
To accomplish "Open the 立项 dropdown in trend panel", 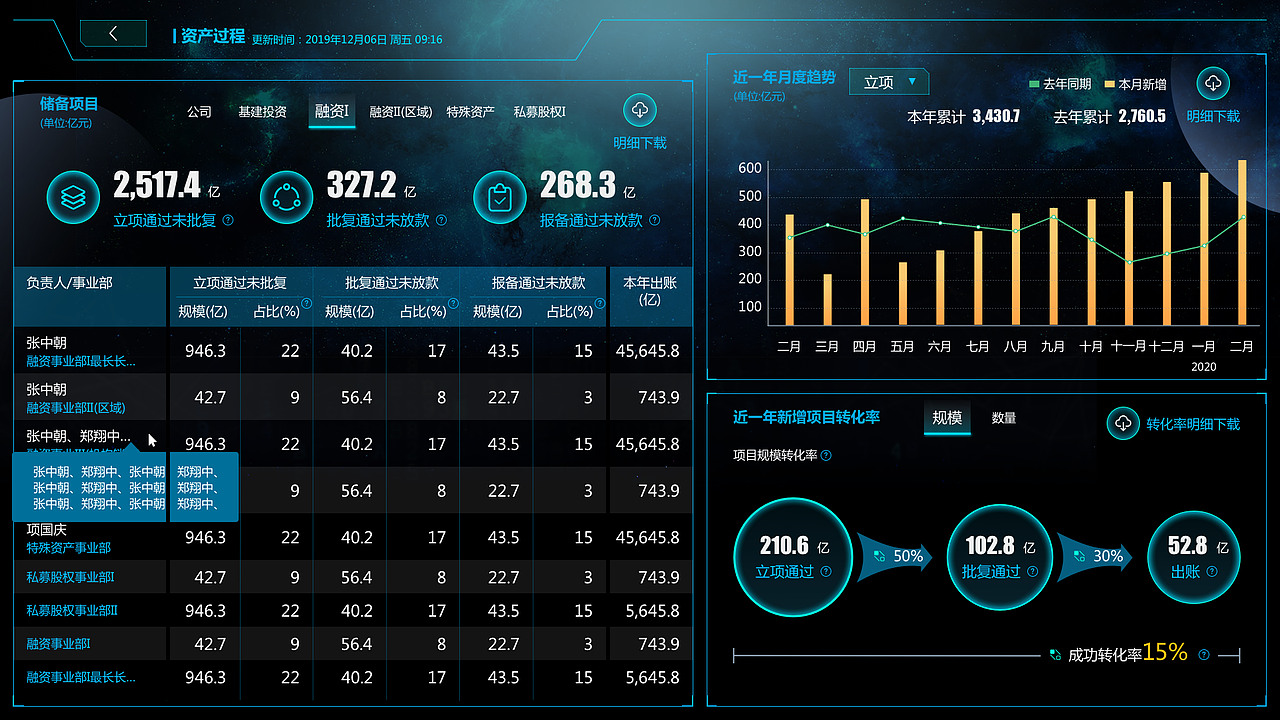I will click(889, 82).
